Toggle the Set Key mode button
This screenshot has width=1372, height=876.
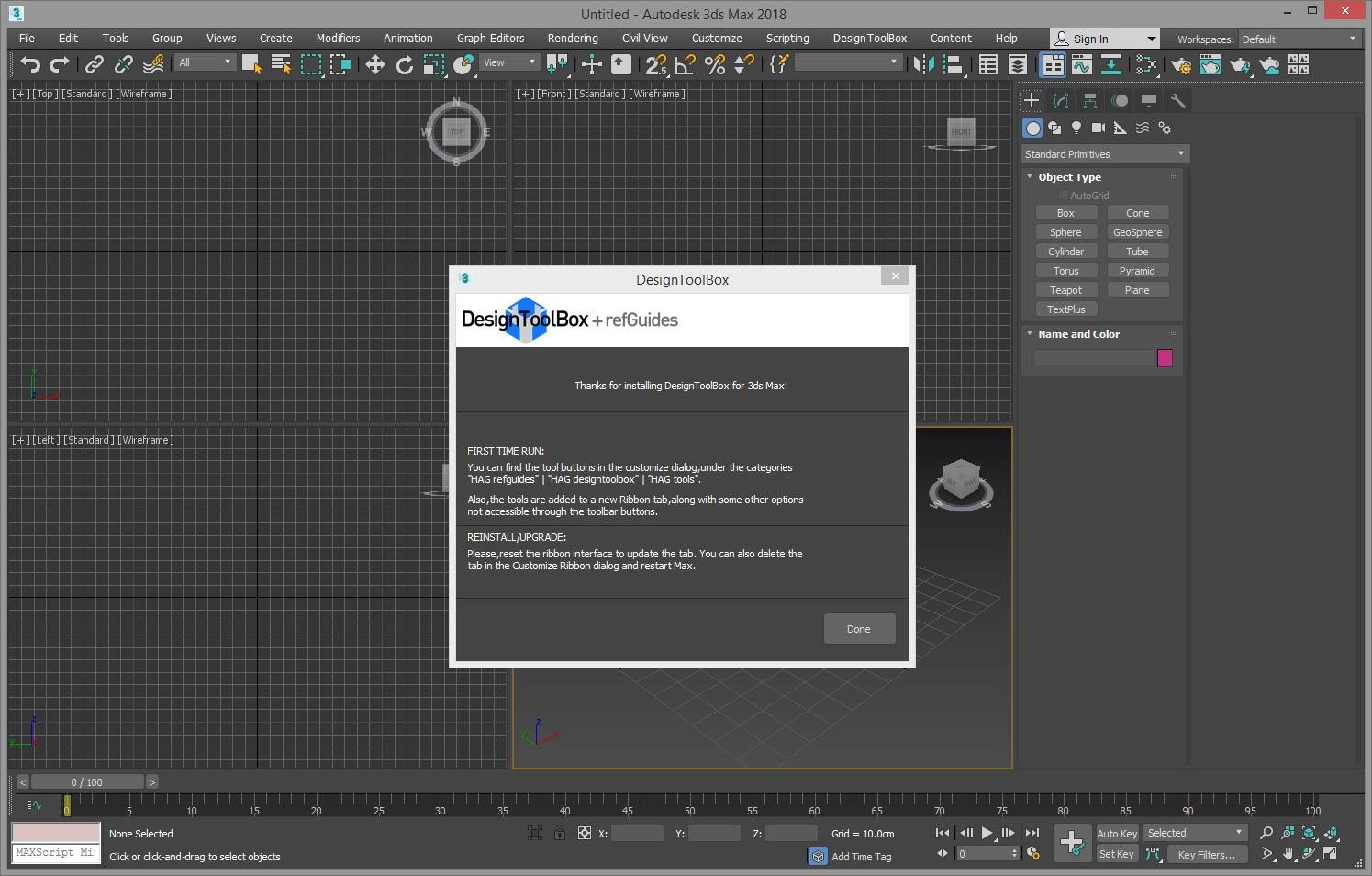(1117, 854)
